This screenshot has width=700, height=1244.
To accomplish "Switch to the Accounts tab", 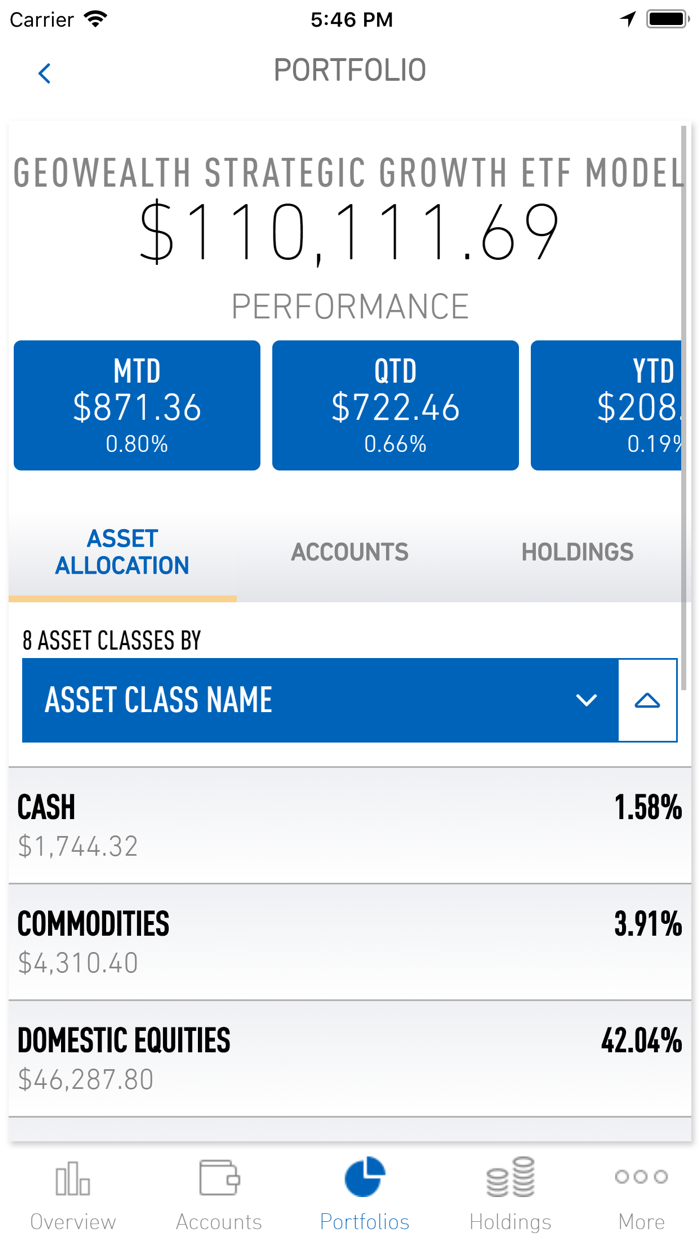I will pyautogui.click(x=349, y=552).
